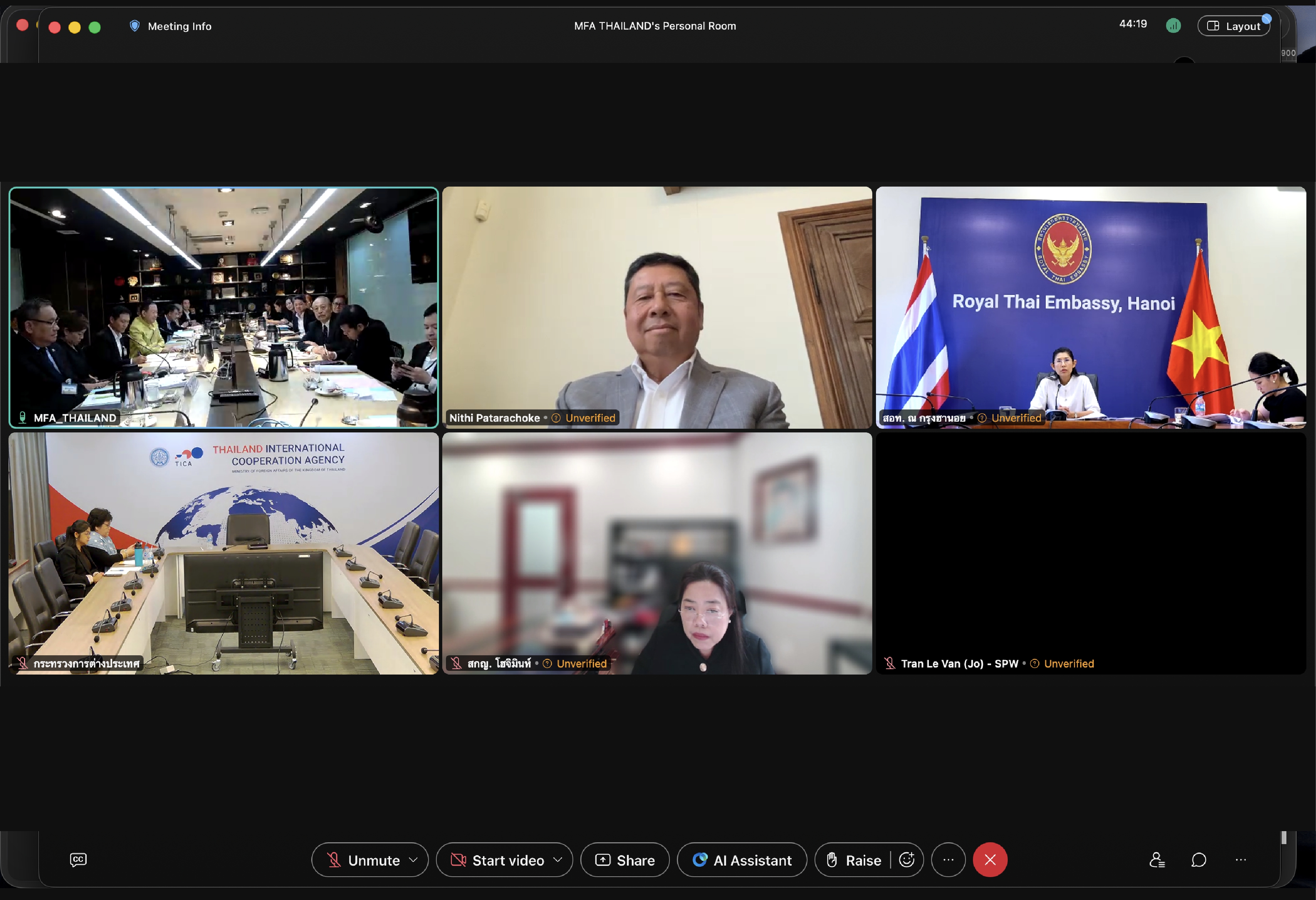
Task: Start video from the camera button
Action: (497, 860)
